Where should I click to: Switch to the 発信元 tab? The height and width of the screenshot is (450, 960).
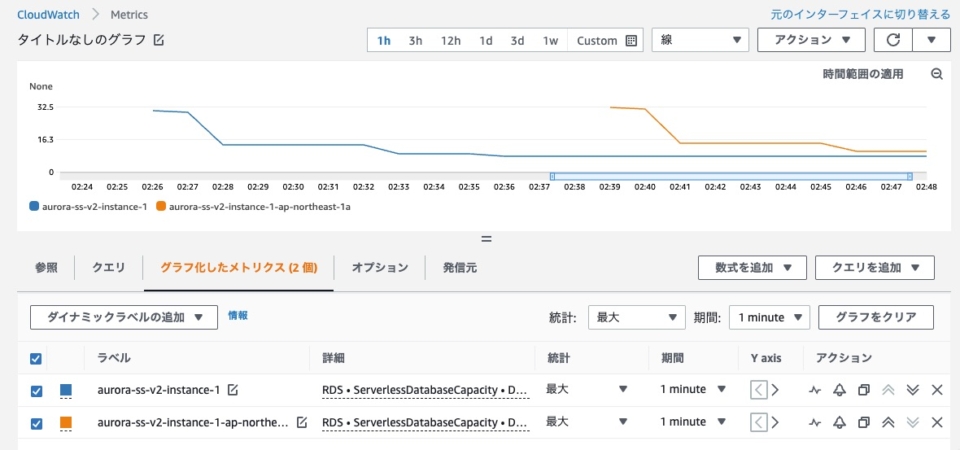click(x=460, y=268)
